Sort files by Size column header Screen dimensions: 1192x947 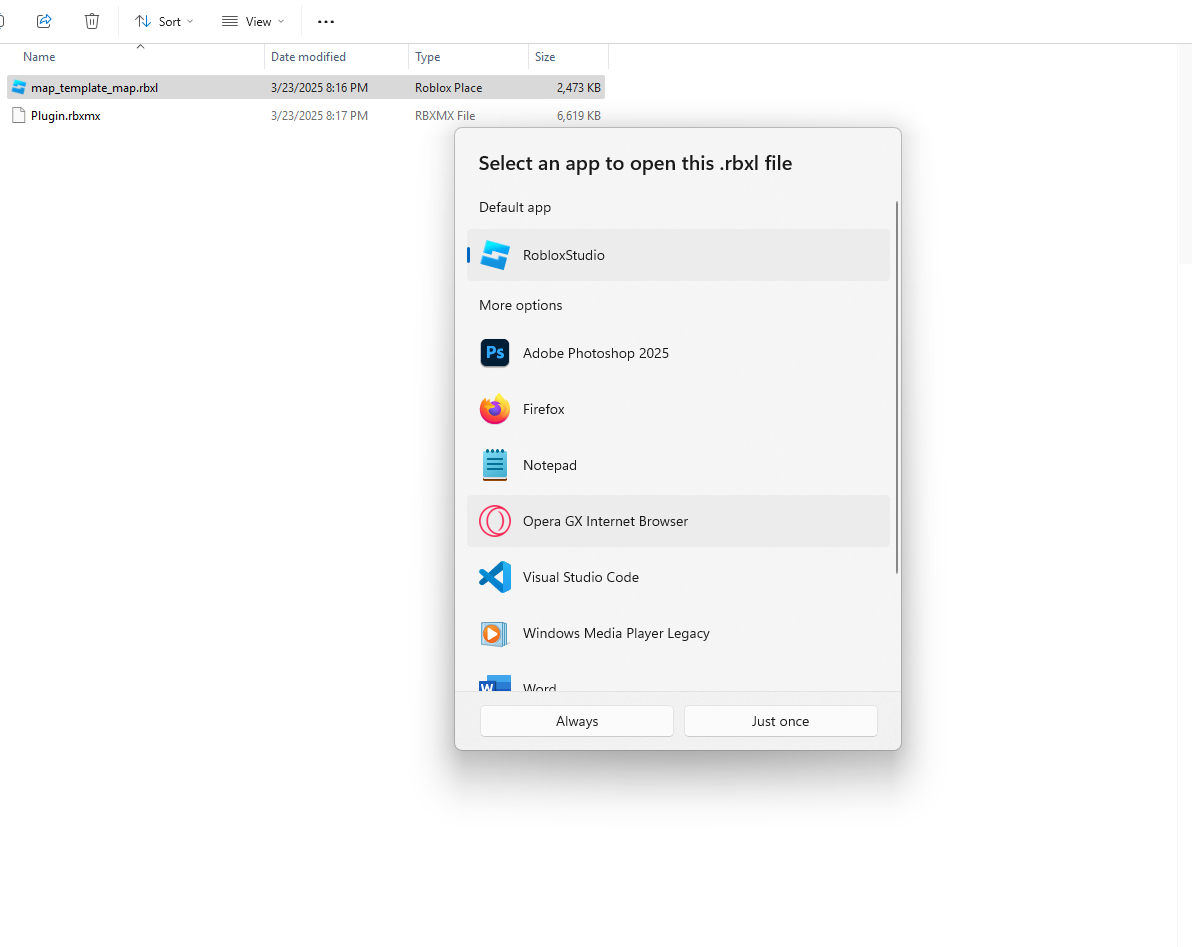coord(545,57)
